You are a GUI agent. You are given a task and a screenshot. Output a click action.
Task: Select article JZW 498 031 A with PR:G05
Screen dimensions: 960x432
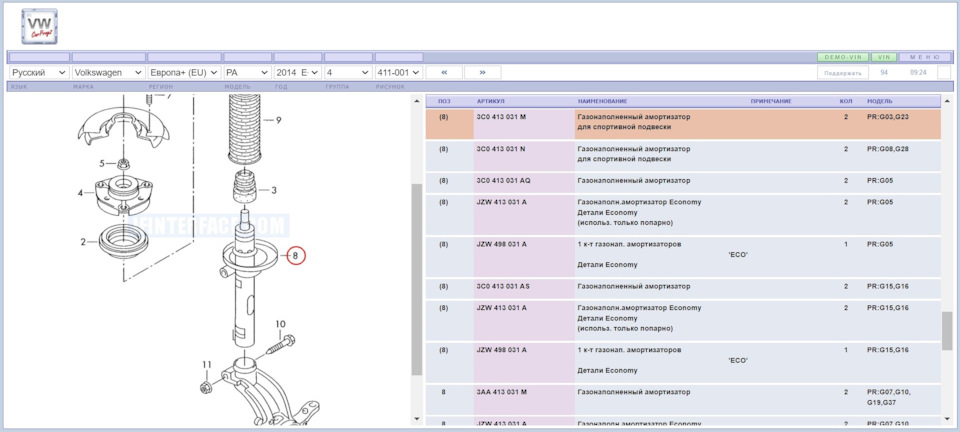pyautogui.click(x=501, y=244)
